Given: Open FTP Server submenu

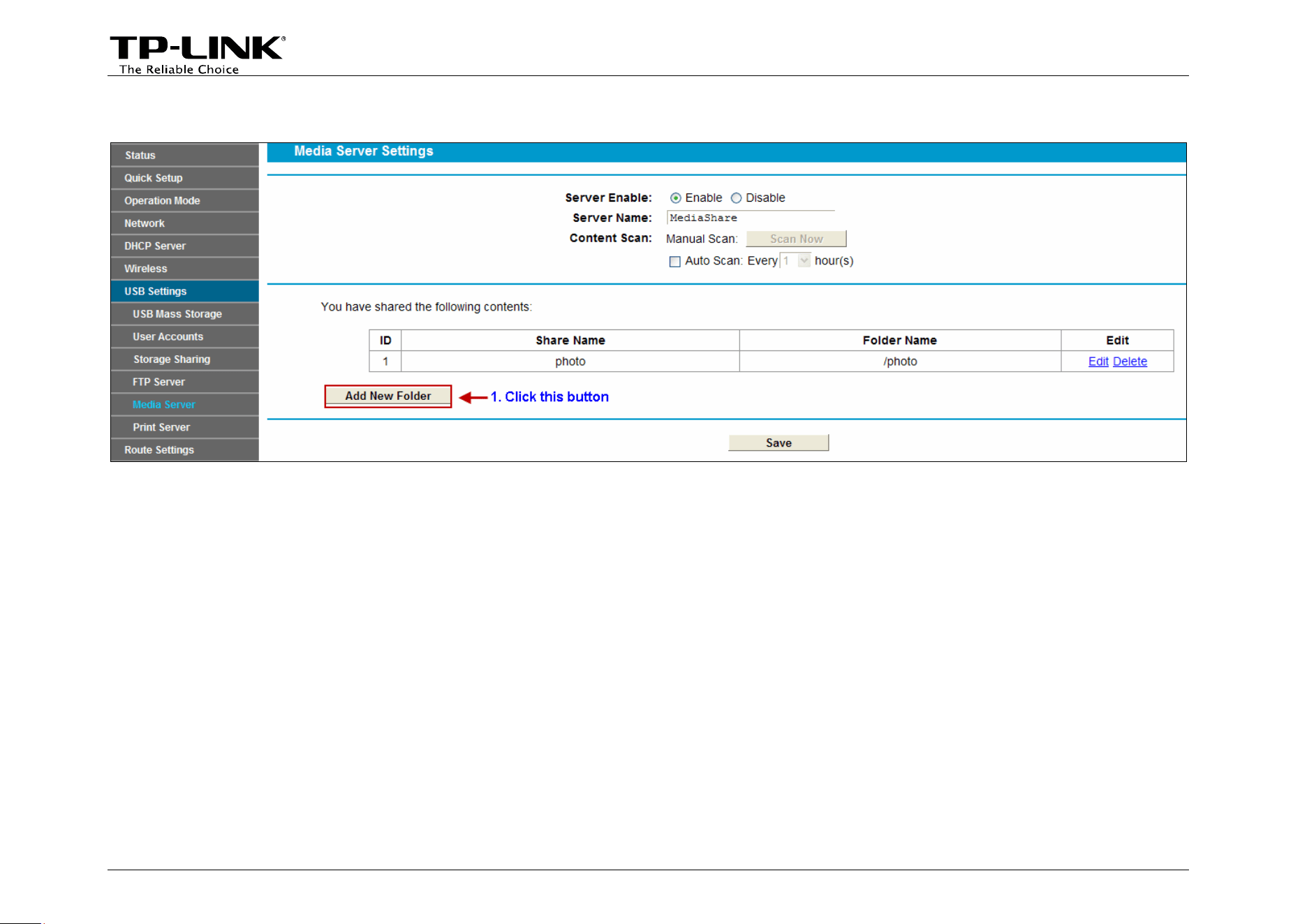Looking at the screenshot, I should click(x=184, y=382).
